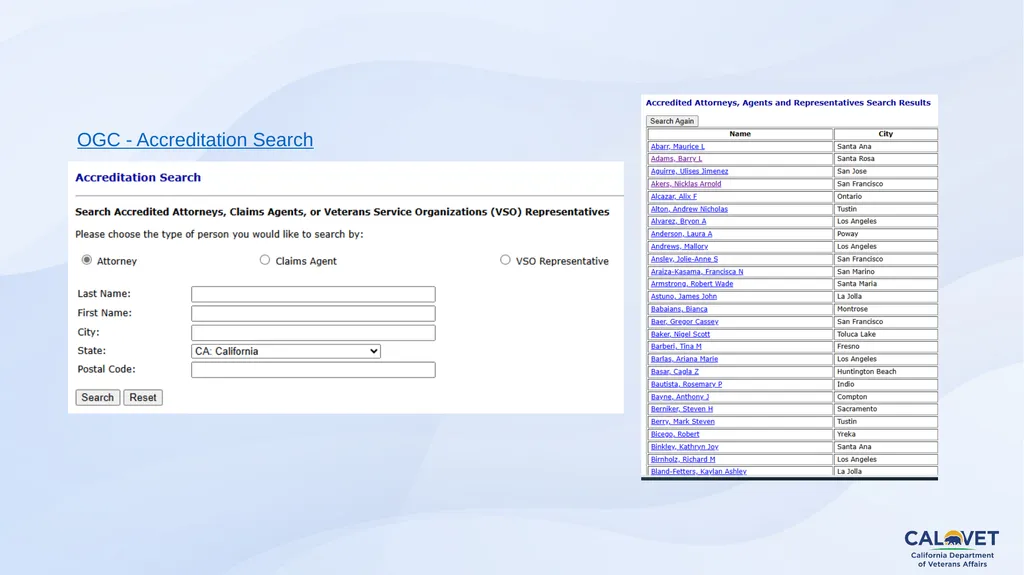Screen dimensions: 1024x575
Task: Open the Armstrong, Robert Wade link
Action: coord(692,284)
